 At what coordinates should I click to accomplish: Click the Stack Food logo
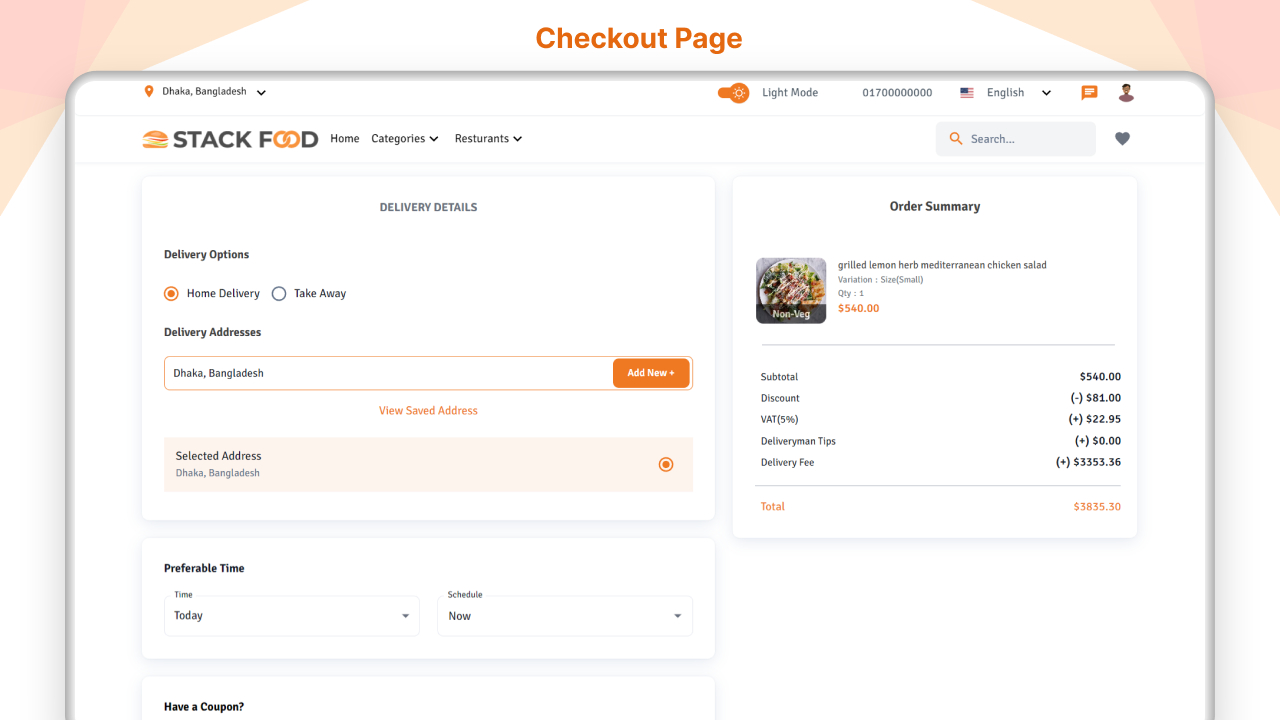click(x=229, y=139)
